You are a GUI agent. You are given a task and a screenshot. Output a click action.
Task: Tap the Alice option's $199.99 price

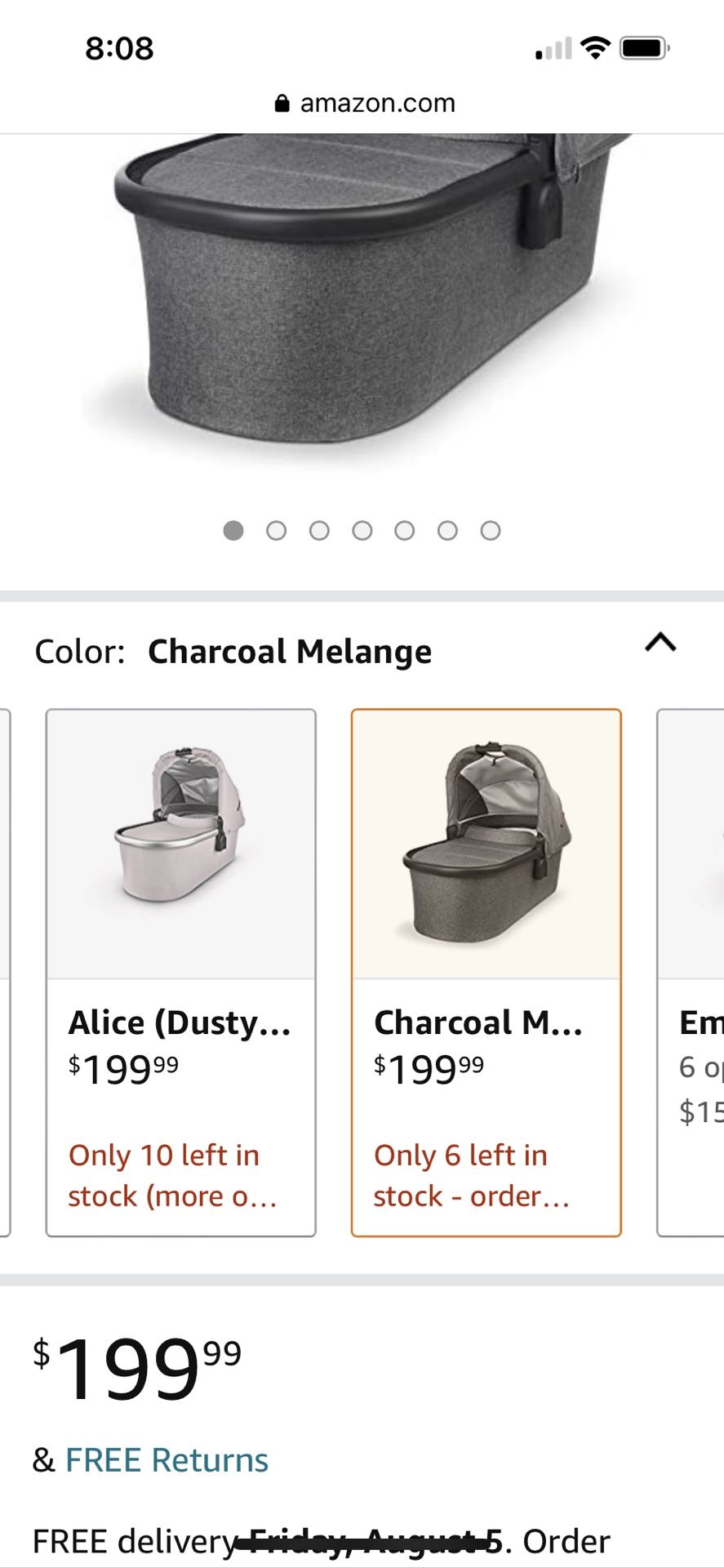(x=123, y=1068)
